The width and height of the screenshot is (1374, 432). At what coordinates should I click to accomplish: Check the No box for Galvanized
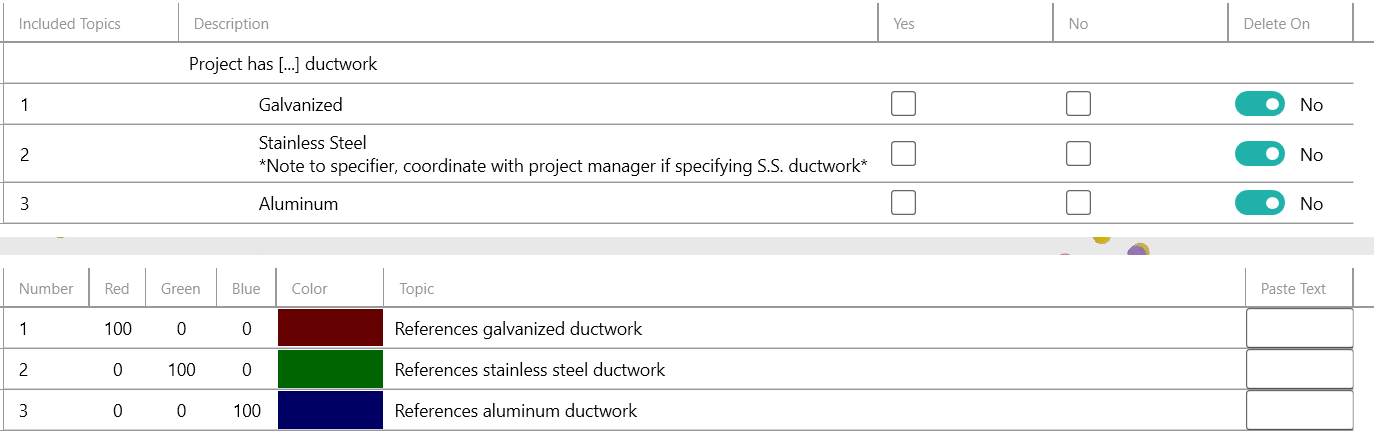tap(1078, 104)
